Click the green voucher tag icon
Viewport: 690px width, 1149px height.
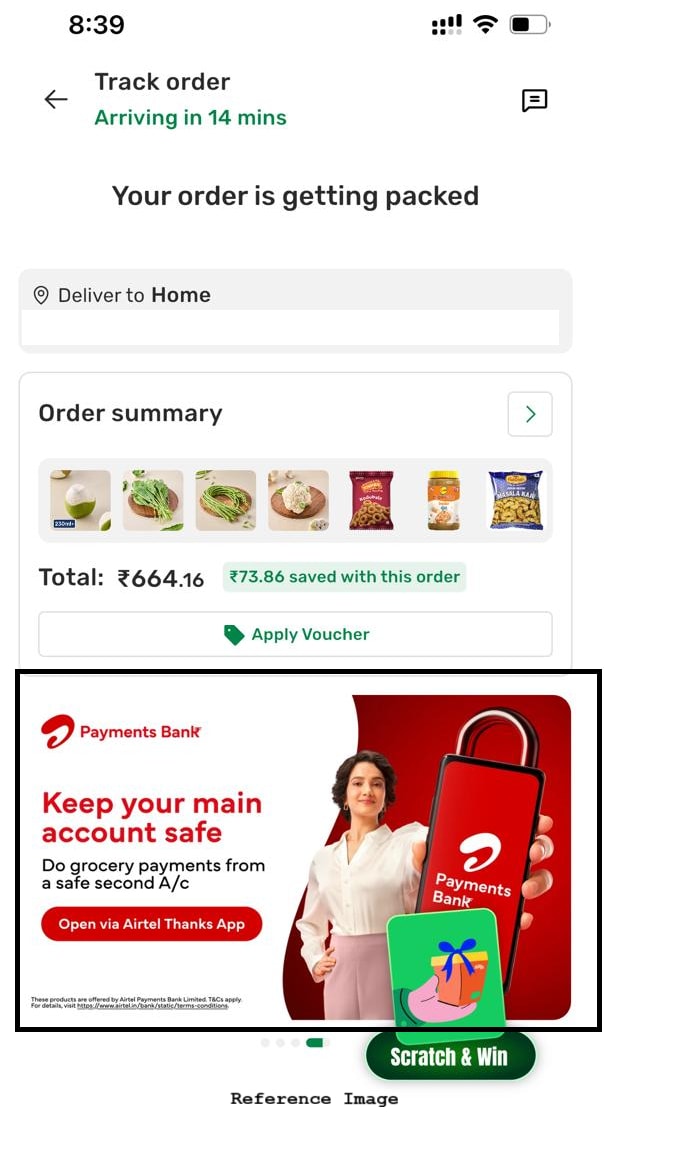[x=234, y=635]
